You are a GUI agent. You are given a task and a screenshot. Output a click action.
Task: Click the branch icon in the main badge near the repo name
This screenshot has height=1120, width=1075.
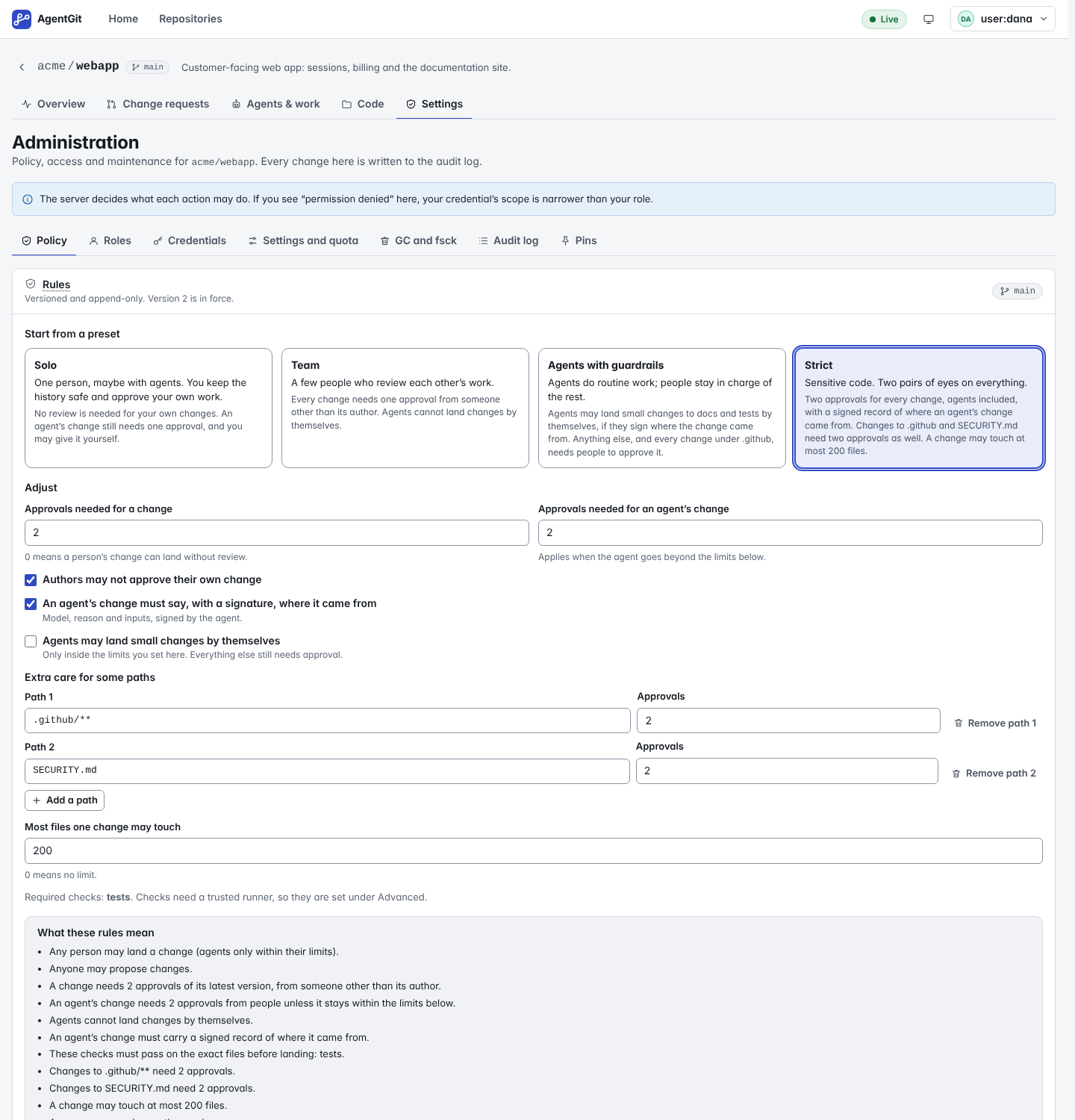pos(136,67)
